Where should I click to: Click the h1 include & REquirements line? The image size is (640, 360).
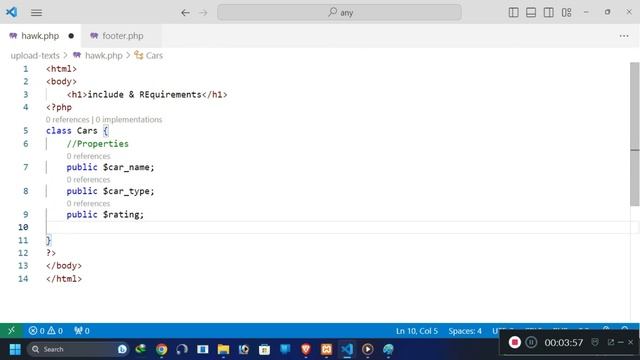coord(147,95)
